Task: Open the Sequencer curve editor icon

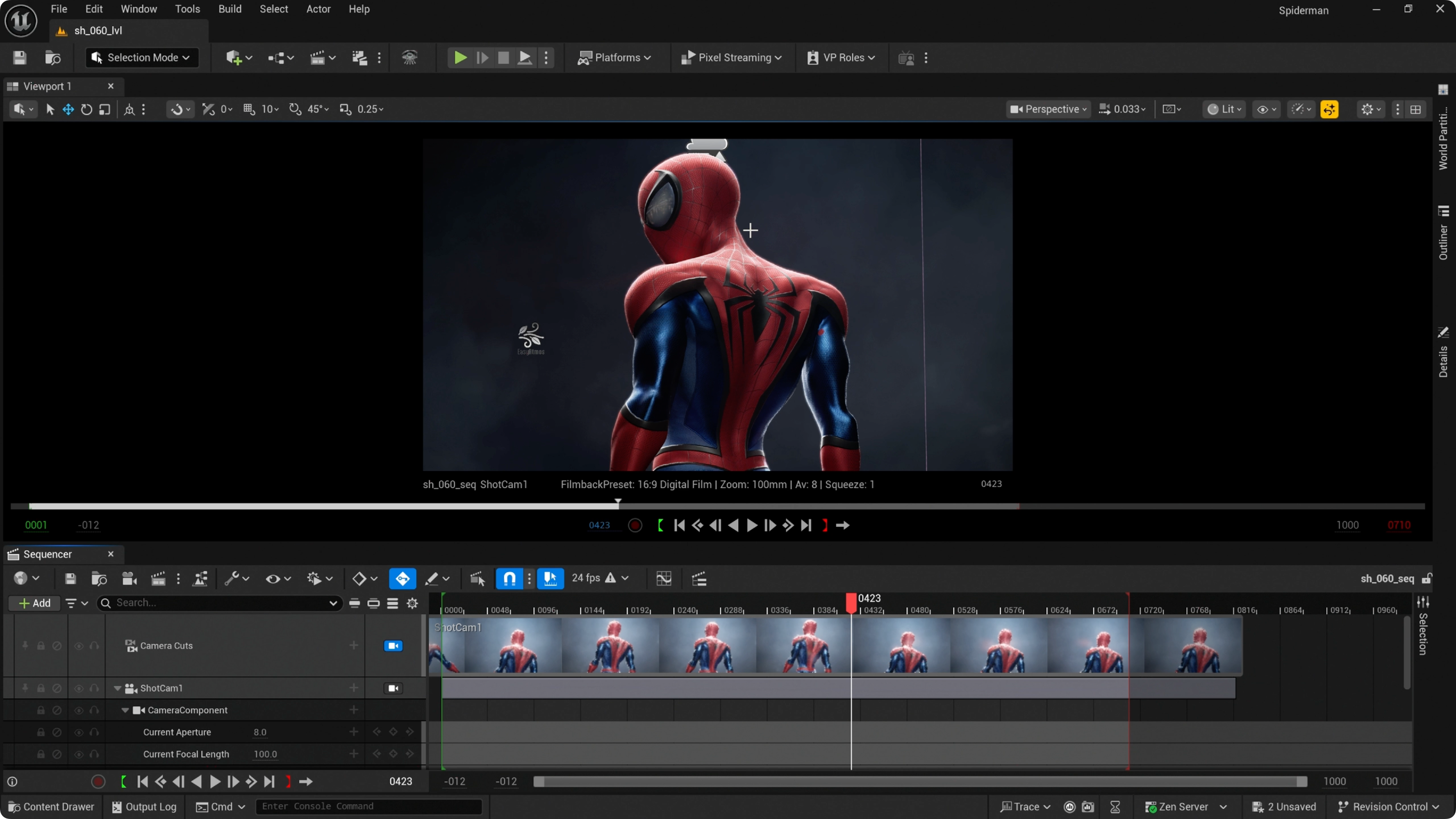Action: point(664,578)
